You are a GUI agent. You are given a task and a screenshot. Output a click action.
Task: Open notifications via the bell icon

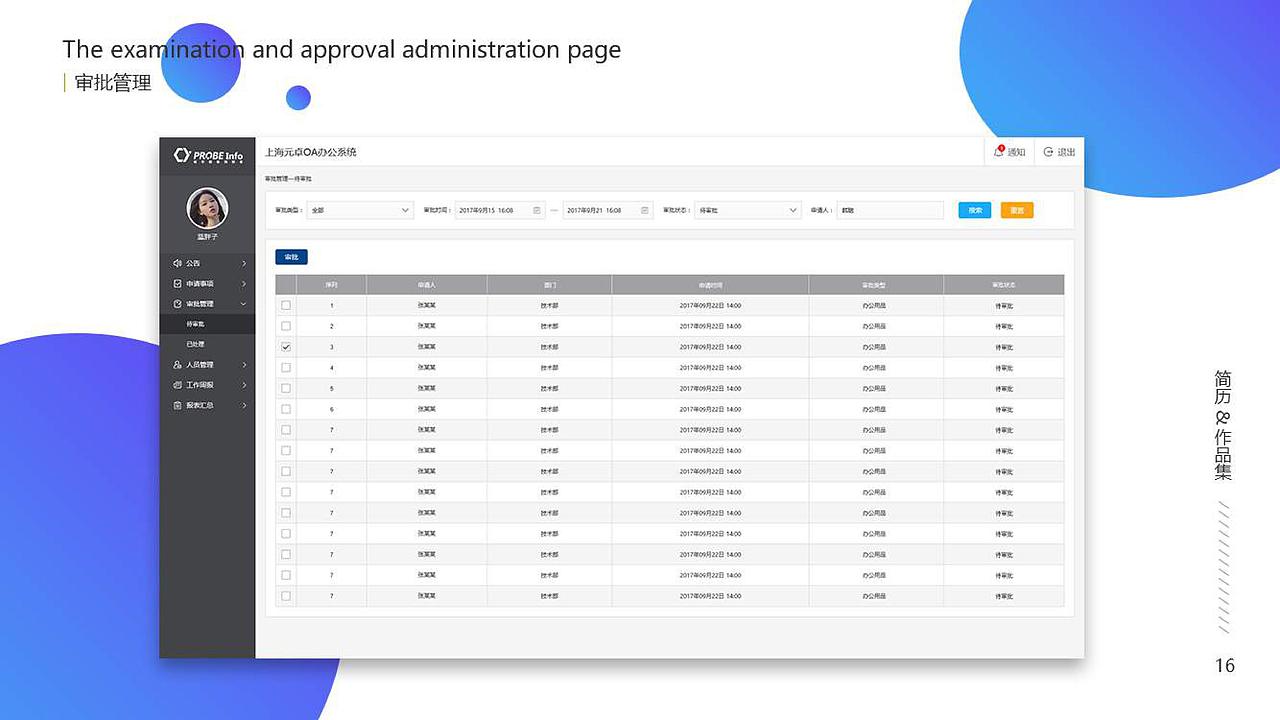(998, 152)
